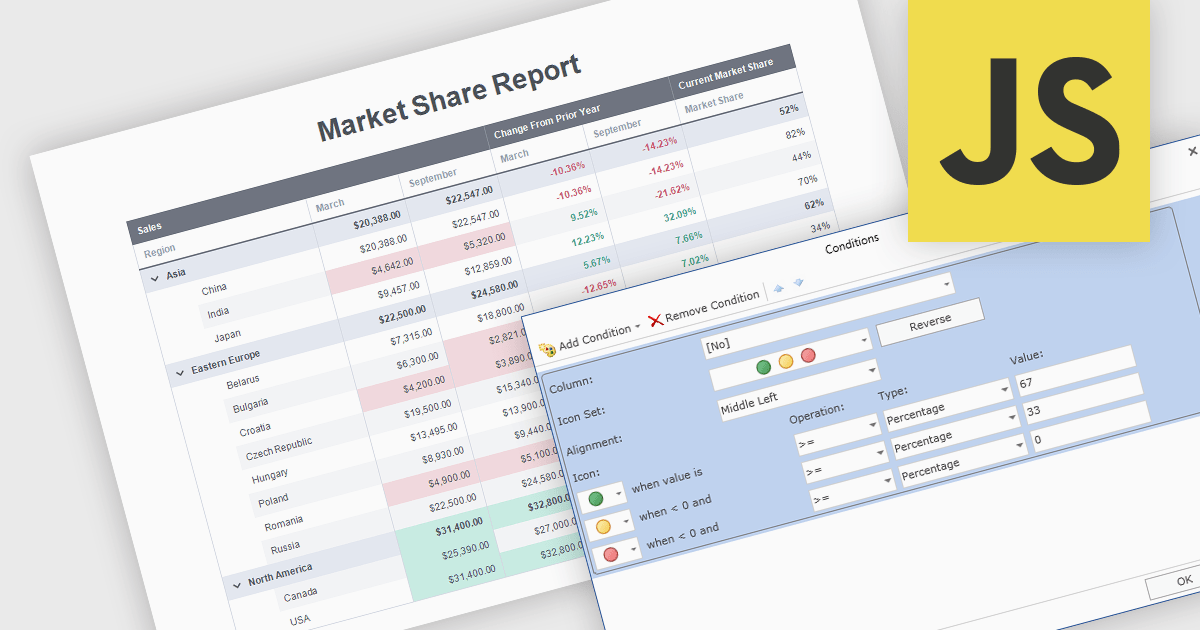Select the Croatia row
This screenshot has height=630, width=1200.
[x=254, y=431]
